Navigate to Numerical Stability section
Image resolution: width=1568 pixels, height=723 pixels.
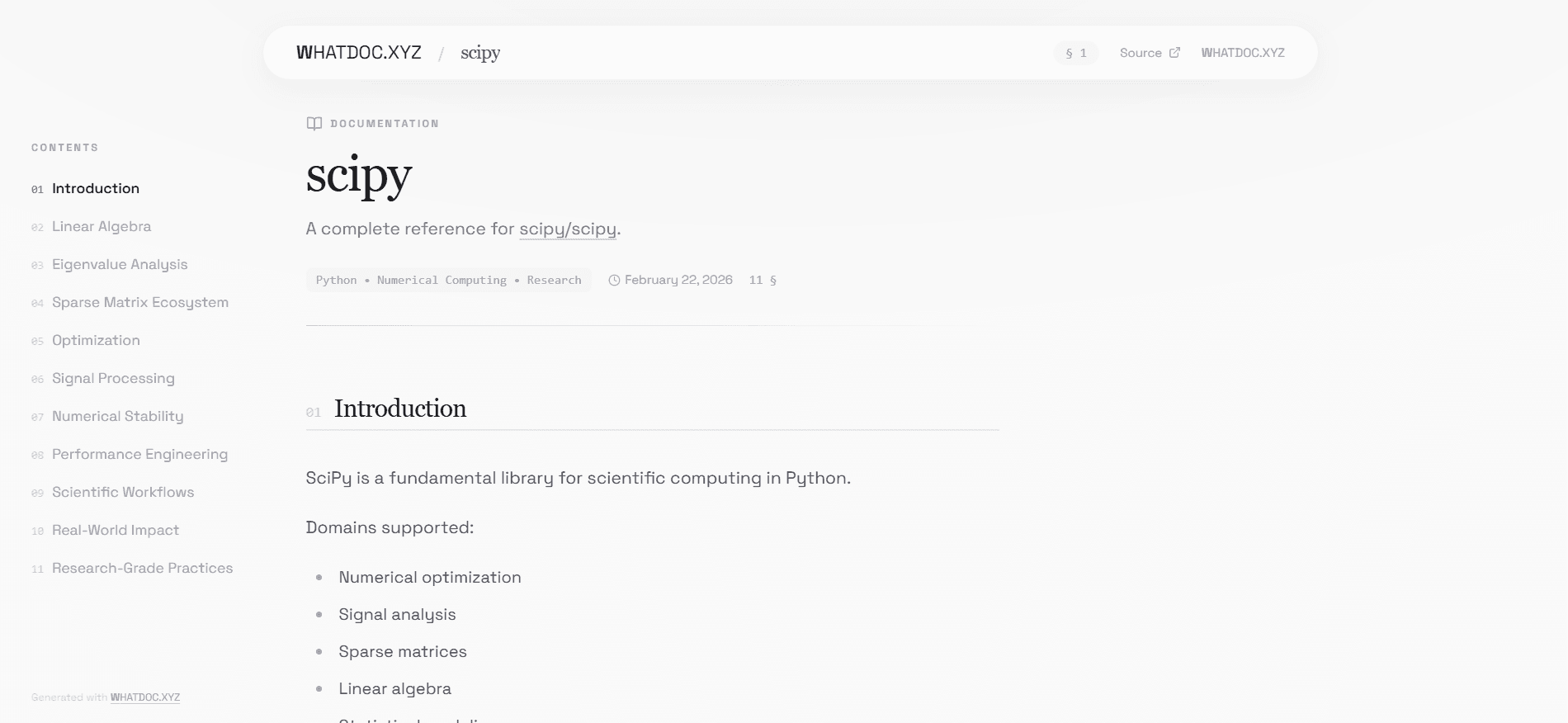tap(117, 416)
